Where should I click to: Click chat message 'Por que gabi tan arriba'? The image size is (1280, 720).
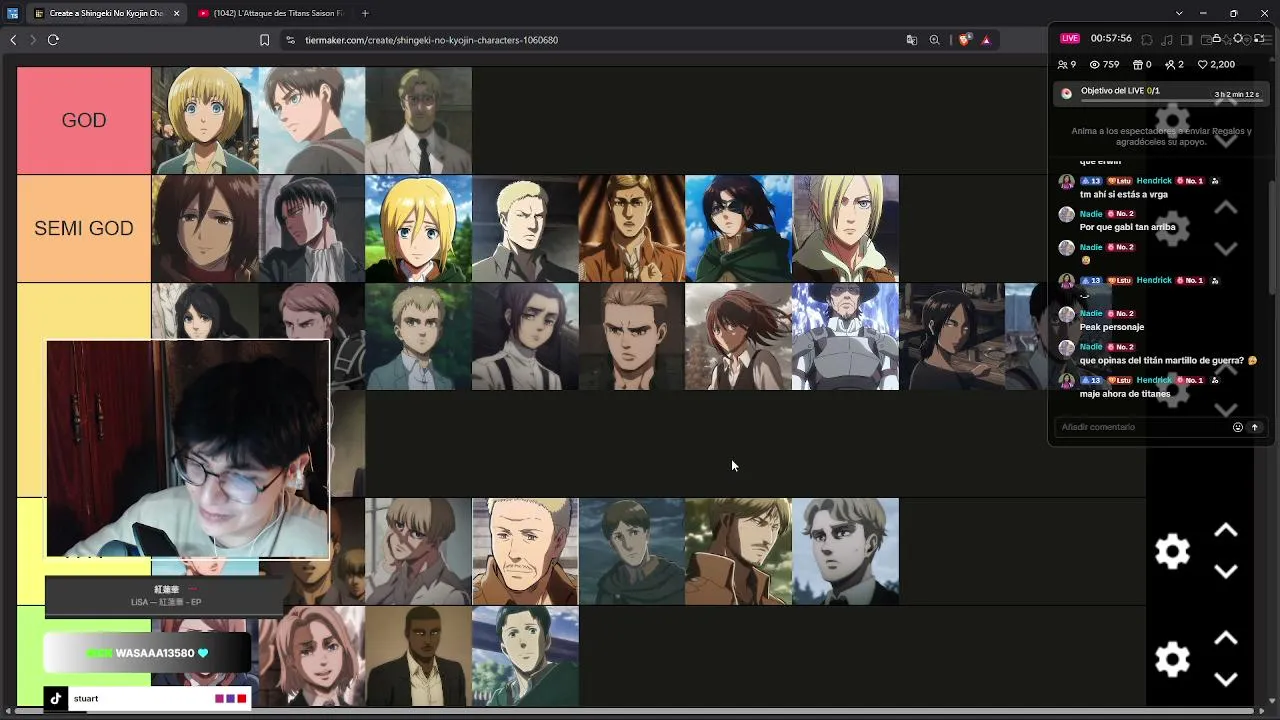point(1127,227)
